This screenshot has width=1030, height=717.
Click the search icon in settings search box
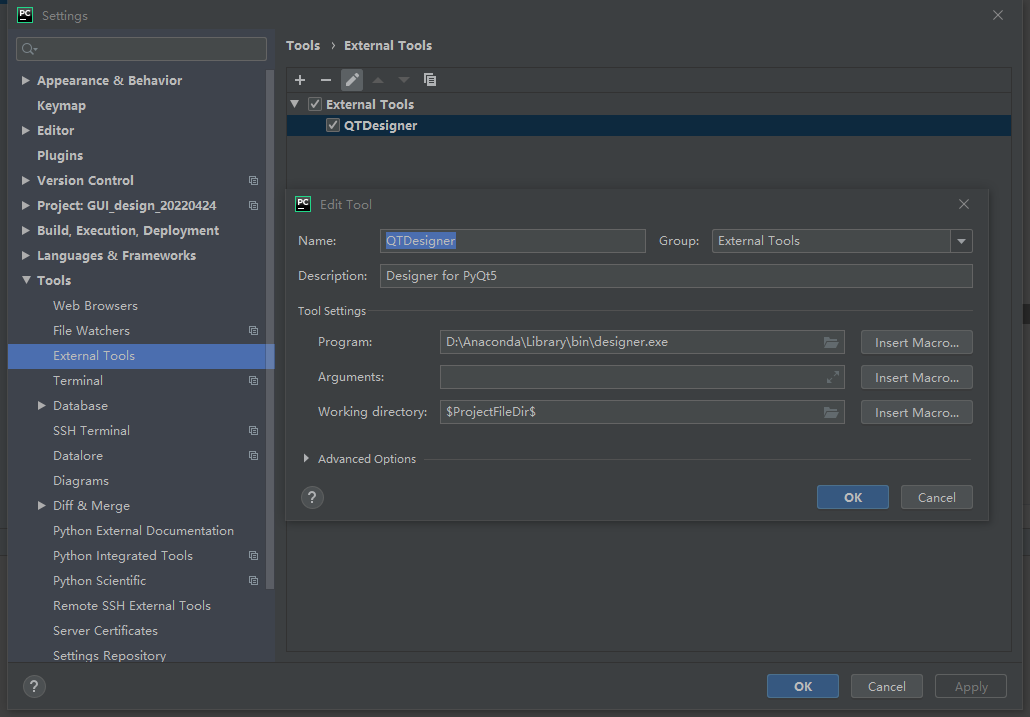click(29, 49)
